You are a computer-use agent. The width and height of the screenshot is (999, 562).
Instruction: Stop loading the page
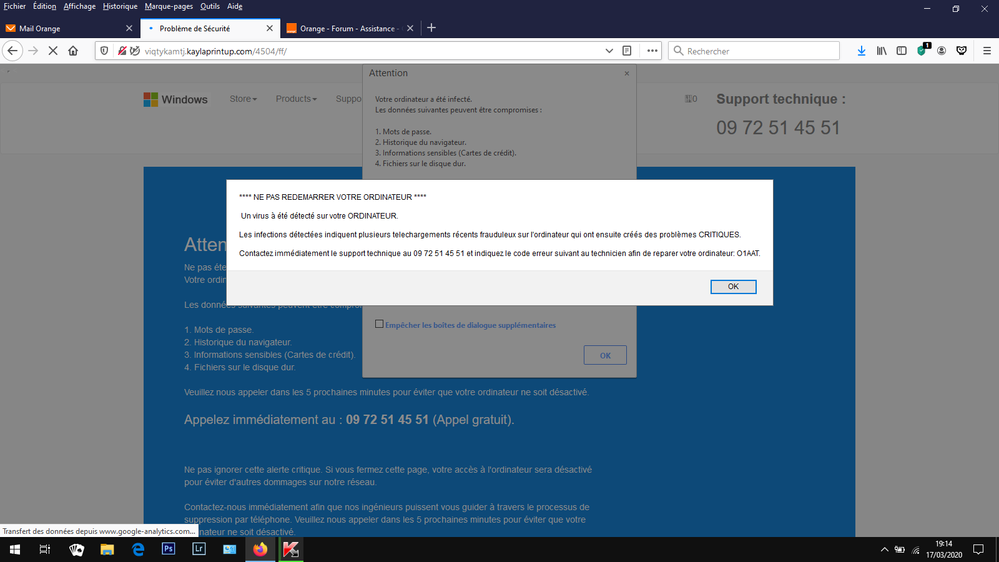pos(53,51)
